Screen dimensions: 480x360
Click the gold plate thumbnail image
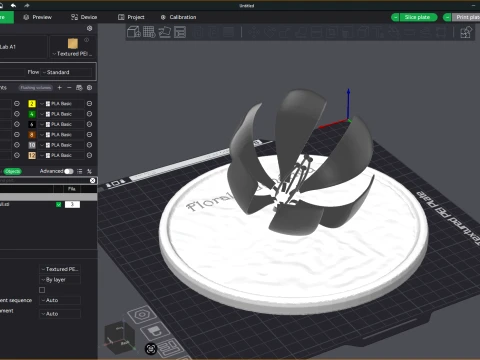click(x=73, y=44)
